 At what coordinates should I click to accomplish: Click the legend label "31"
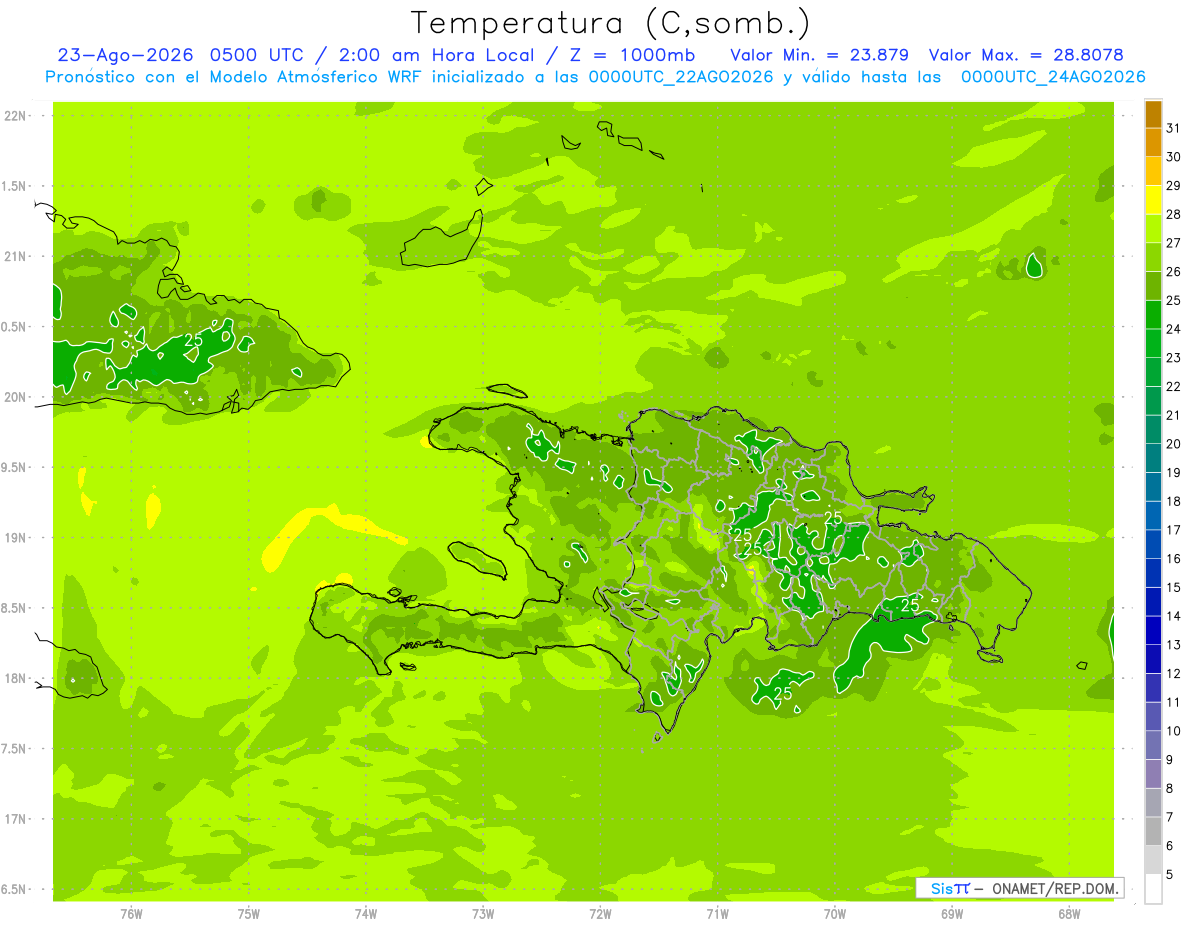pos(1173,128)
